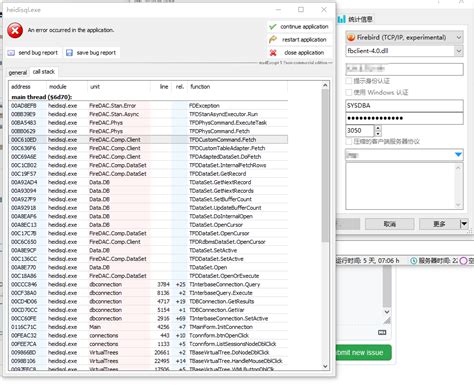The image size is (474, 389).
Task: Select the TInterbaseConnection.Query row
Action: [149, 284]
